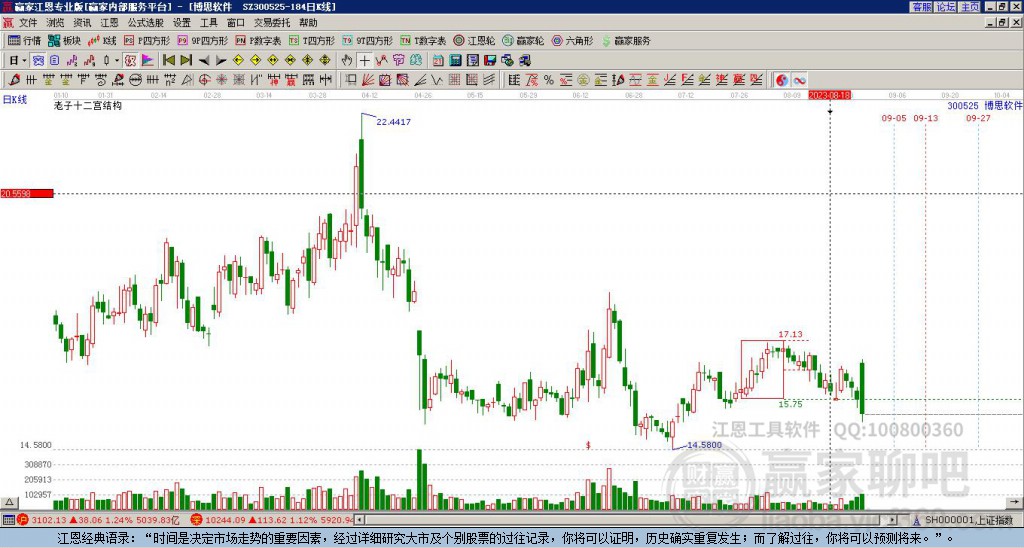Select the 09-27 time cycle marker
Screen dimensions: 1024x548
pos(978,118)
